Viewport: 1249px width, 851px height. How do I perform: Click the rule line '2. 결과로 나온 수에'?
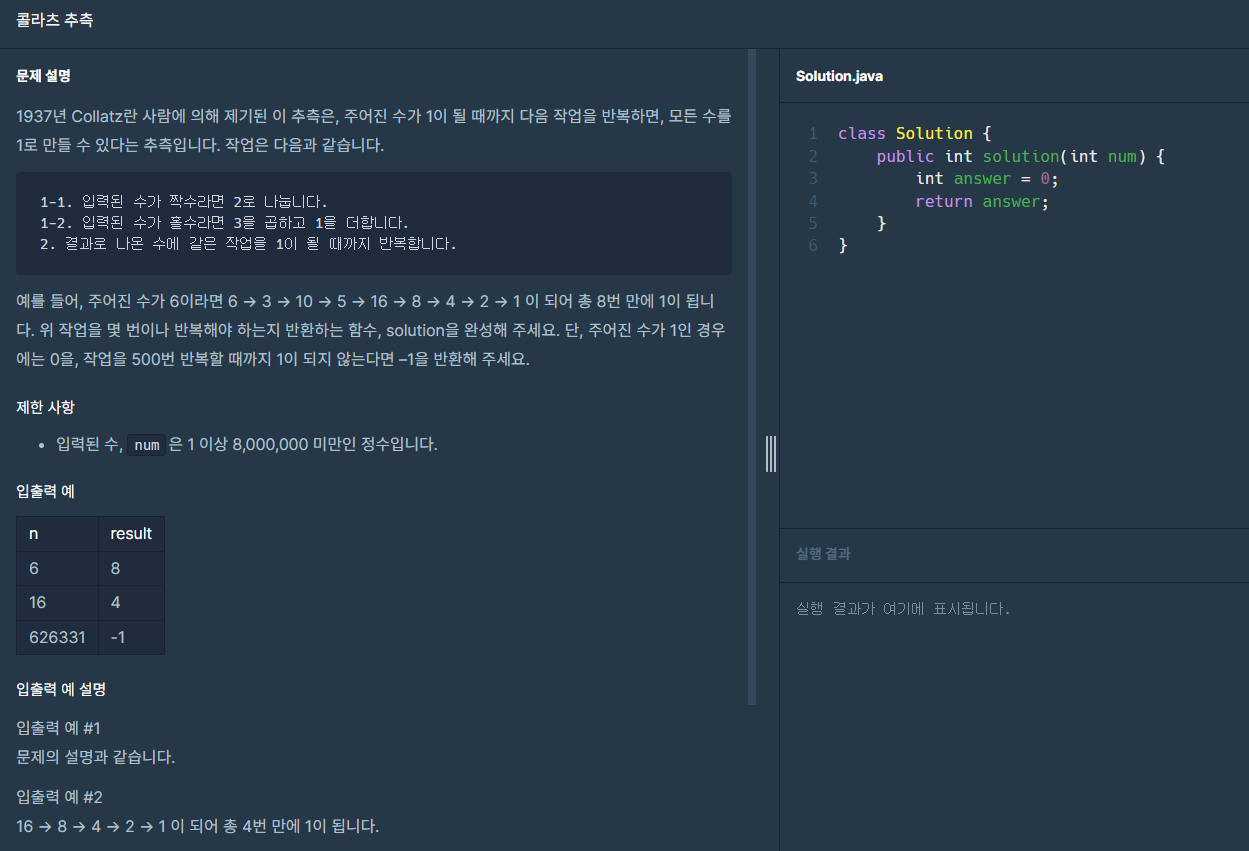(248, 243)
